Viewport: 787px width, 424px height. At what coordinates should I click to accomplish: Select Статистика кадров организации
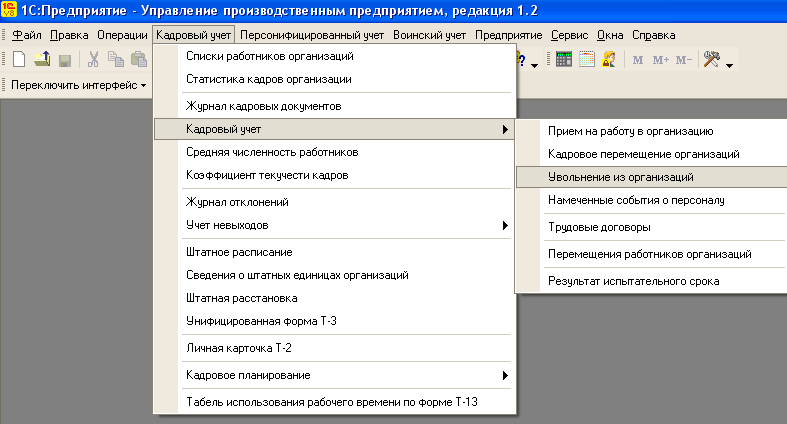334,79
